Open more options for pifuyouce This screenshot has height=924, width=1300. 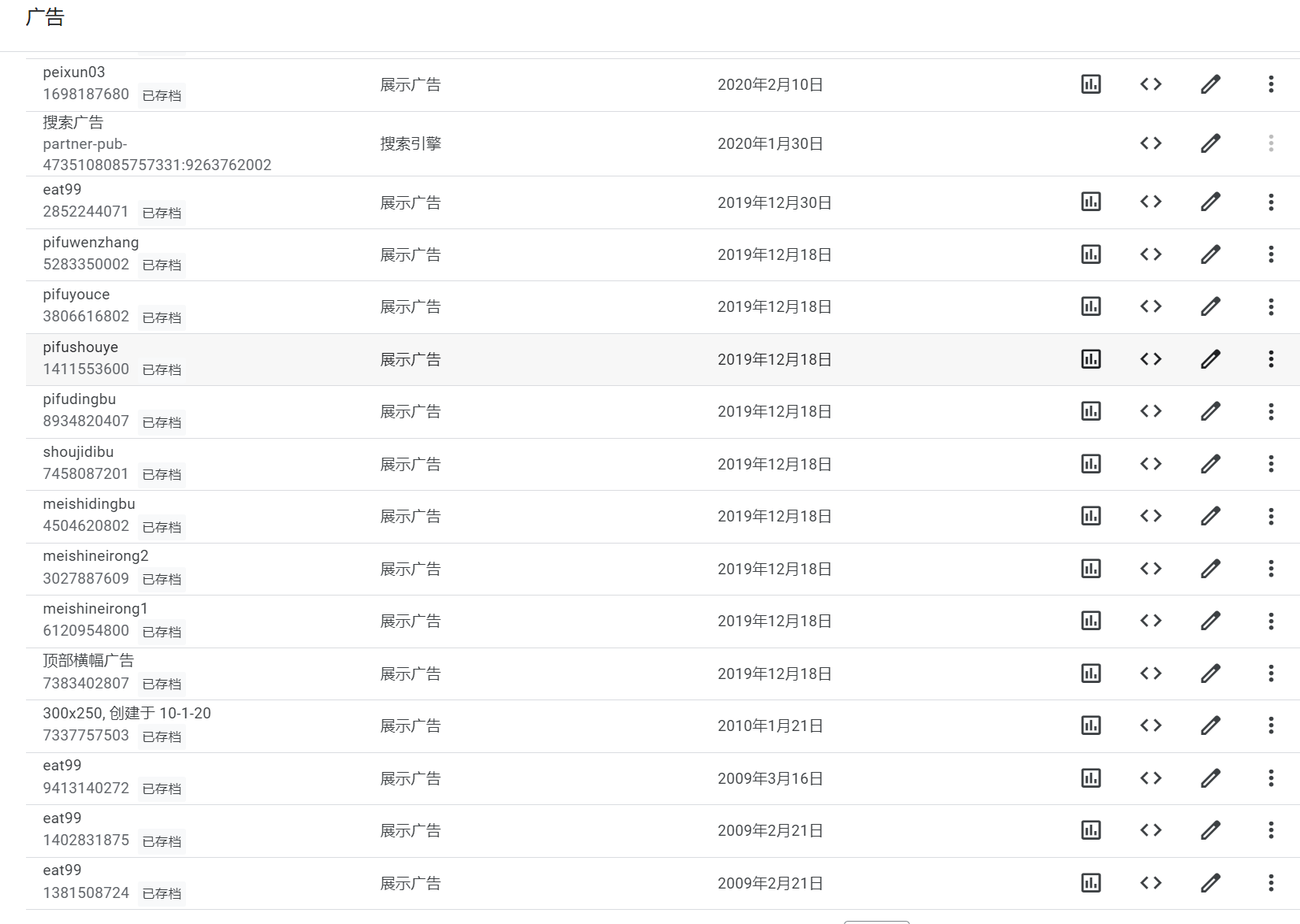(1270, 306)
